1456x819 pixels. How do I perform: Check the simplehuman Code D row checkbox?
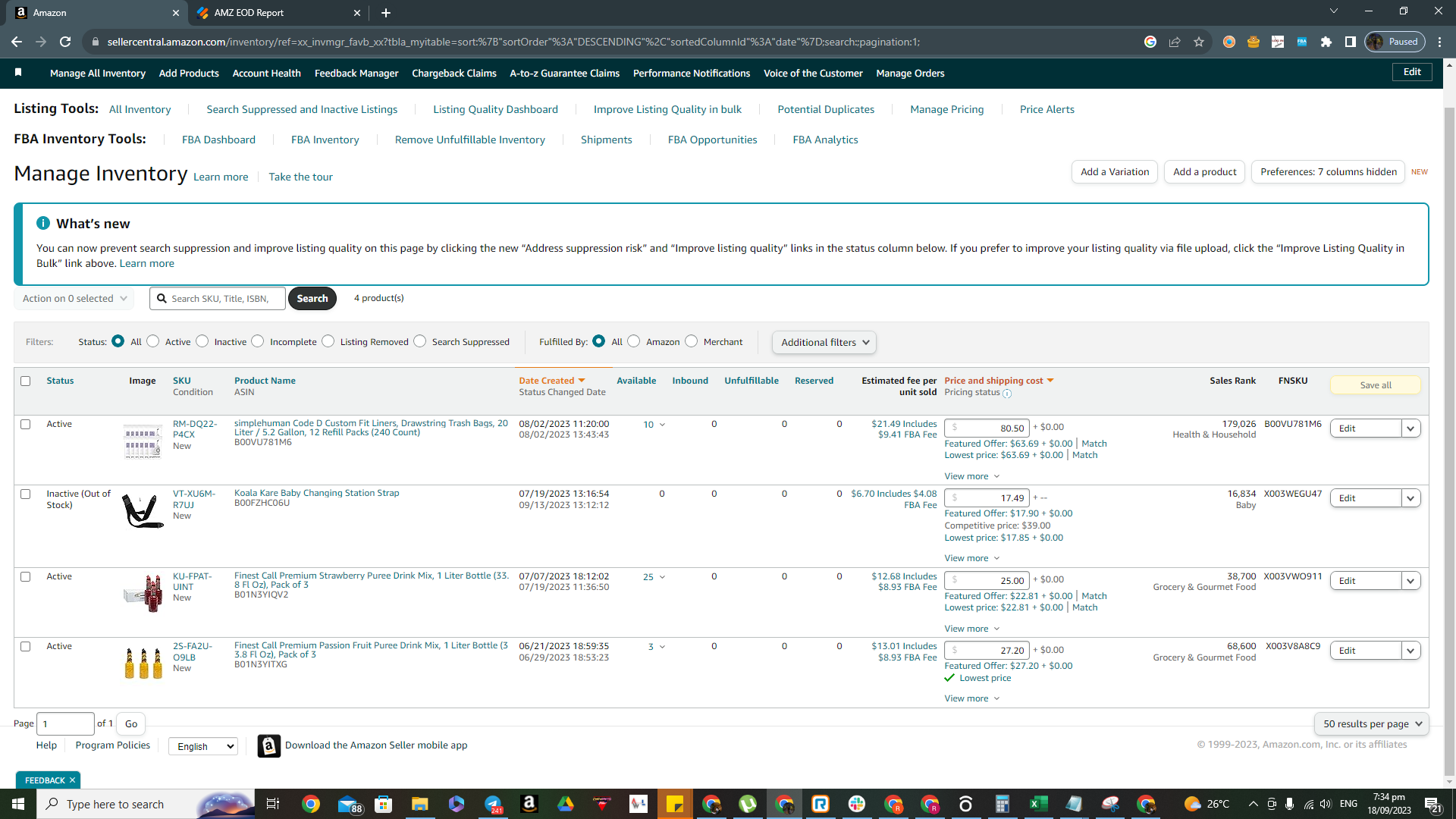click(x=26, y=424)
